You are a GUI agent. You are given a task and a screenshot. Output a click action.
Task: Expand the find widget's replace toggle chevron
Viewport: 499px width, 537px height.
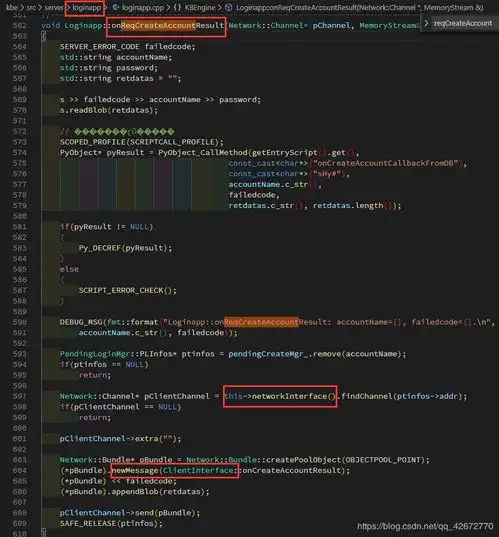coord(426,23)
